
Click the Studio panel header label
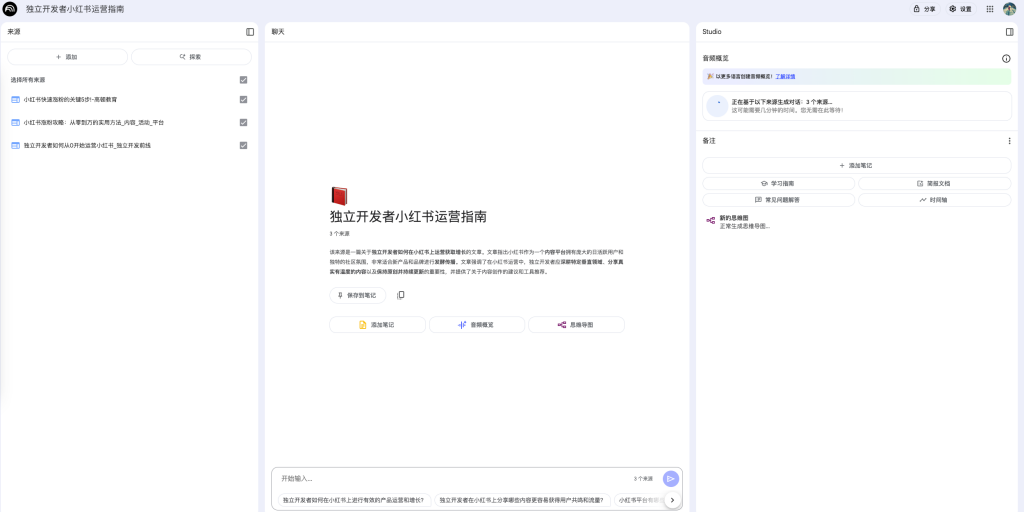(712, 31)
